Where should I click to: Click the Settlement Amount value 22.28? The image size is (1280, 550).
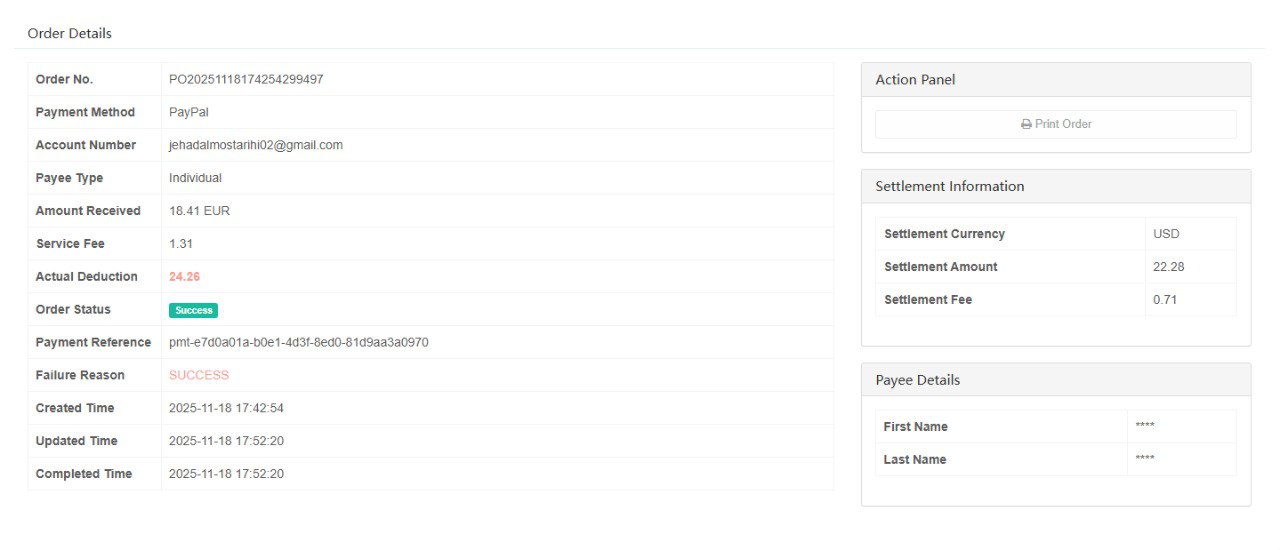[x=1168, y=267]
